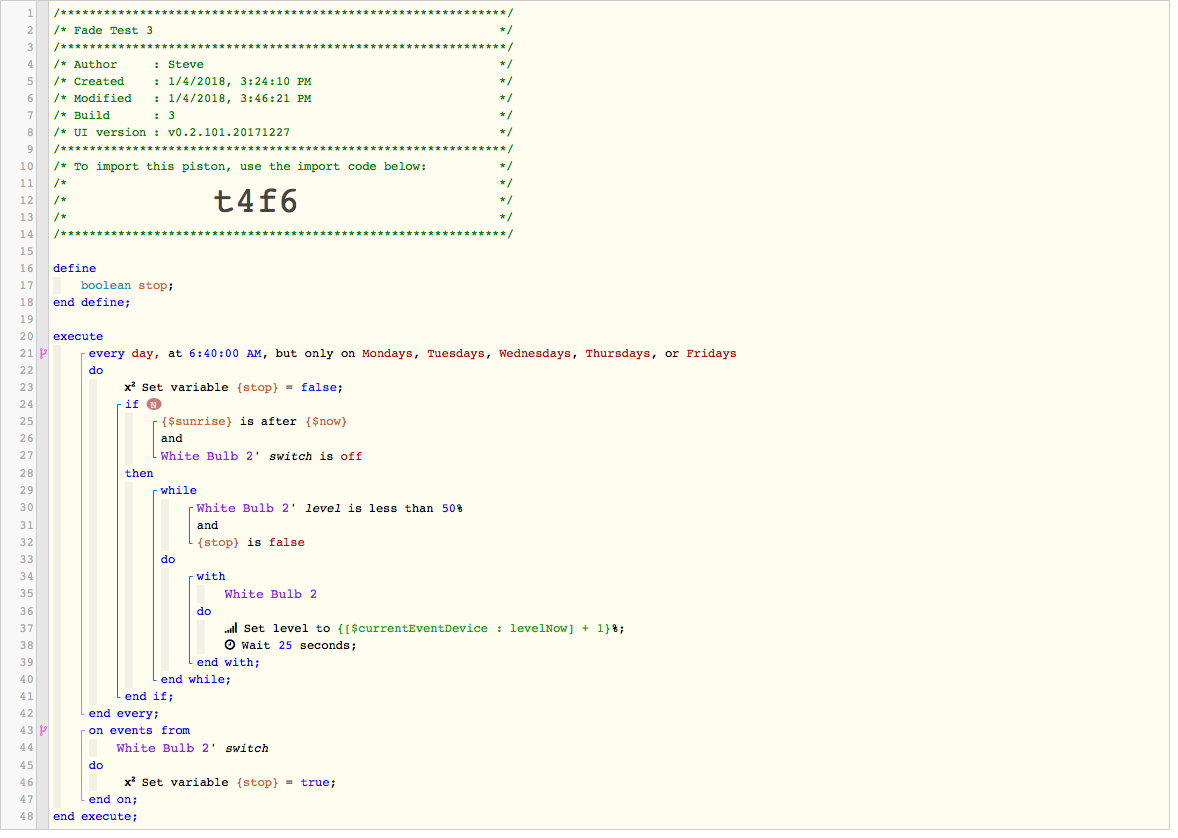Click 'on events from' statement
This screenshot has width=1178, height=838.
click(x=139, y=731)
